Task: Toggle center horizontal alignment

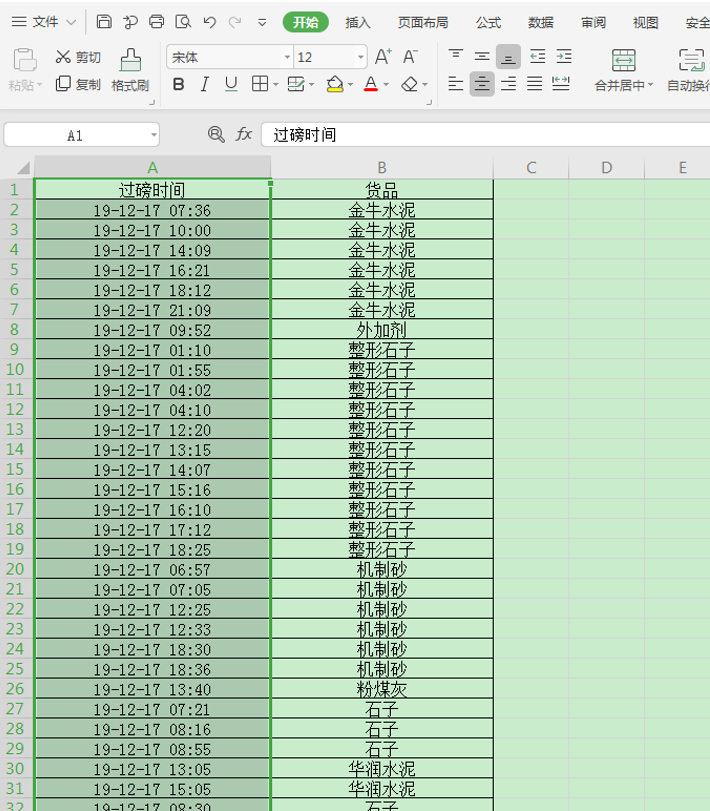Action: tap(482, 84)
